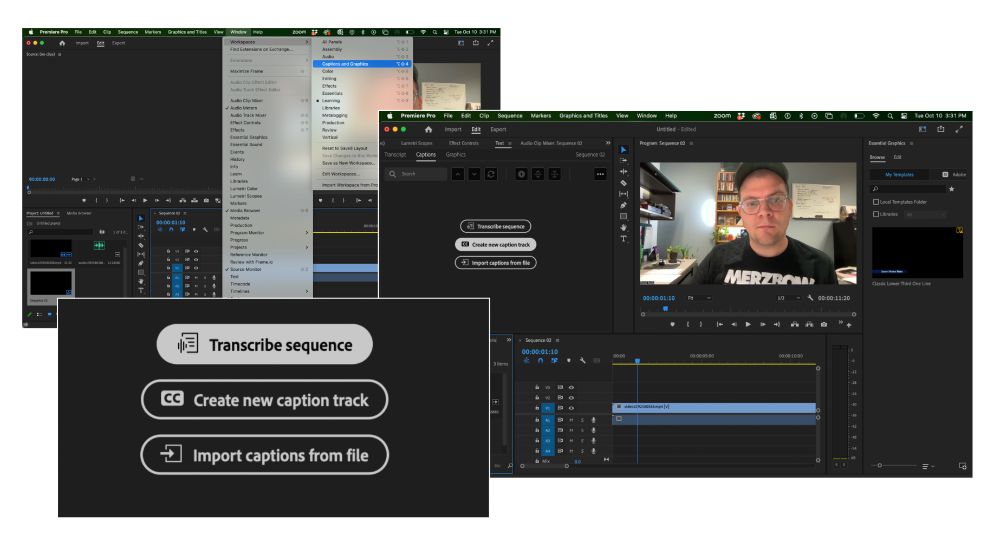Go to next search result in Text panel
Screen dimensions: 1000x555
[474, 174]
